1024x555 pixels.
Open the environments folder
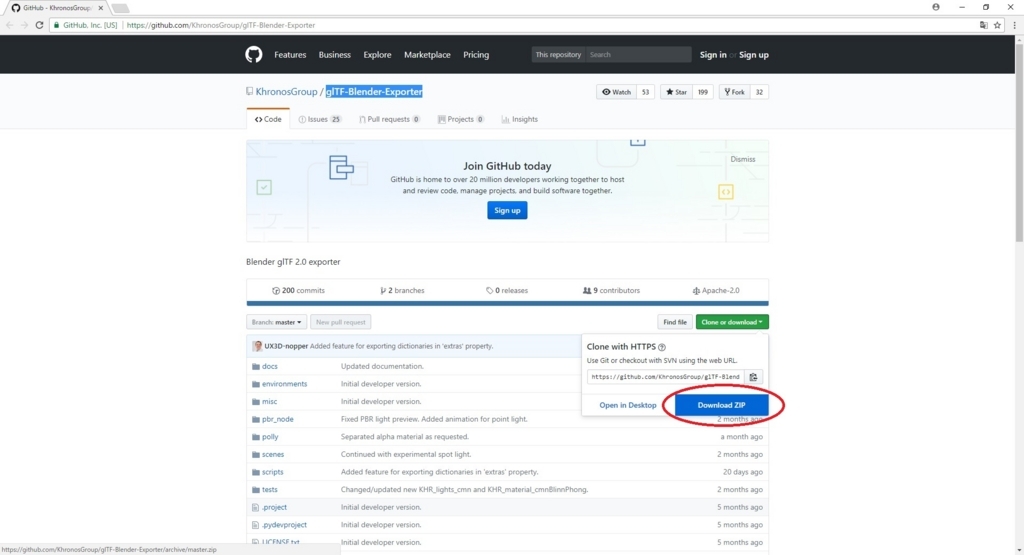[284, 384]
